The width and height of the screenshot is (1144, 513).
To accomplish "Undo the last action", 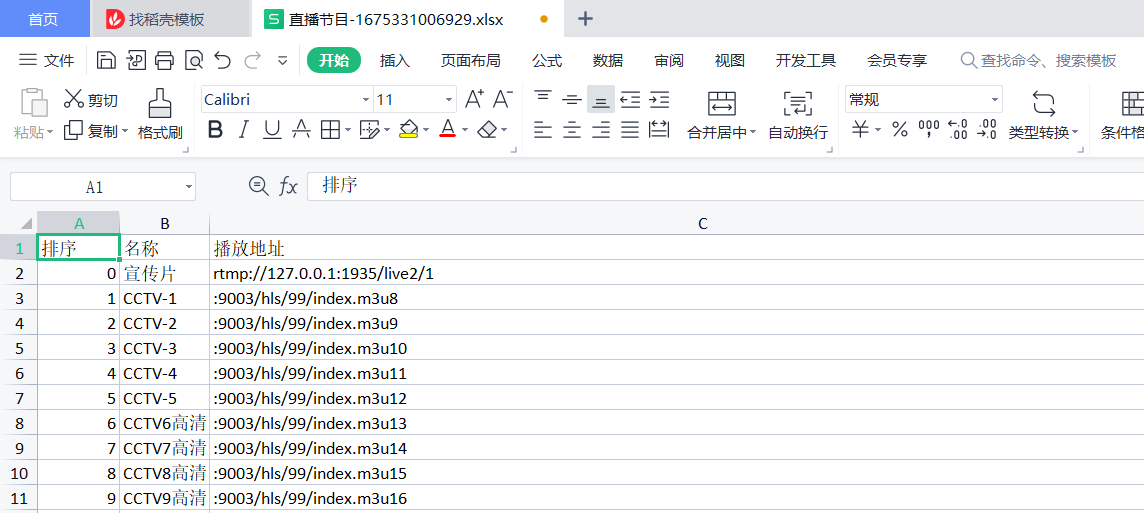I will 222,61.
